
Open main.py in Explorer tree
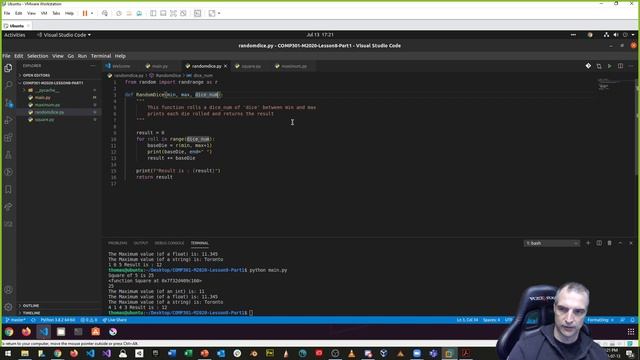pyautogui.click(x=42, y=98)
